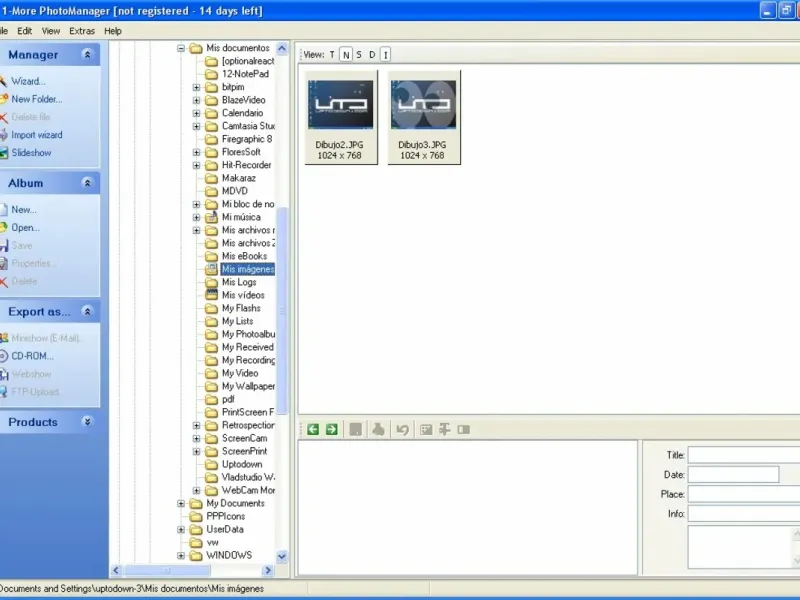Expand the BlazeVideo folder node

click(196, 100)
